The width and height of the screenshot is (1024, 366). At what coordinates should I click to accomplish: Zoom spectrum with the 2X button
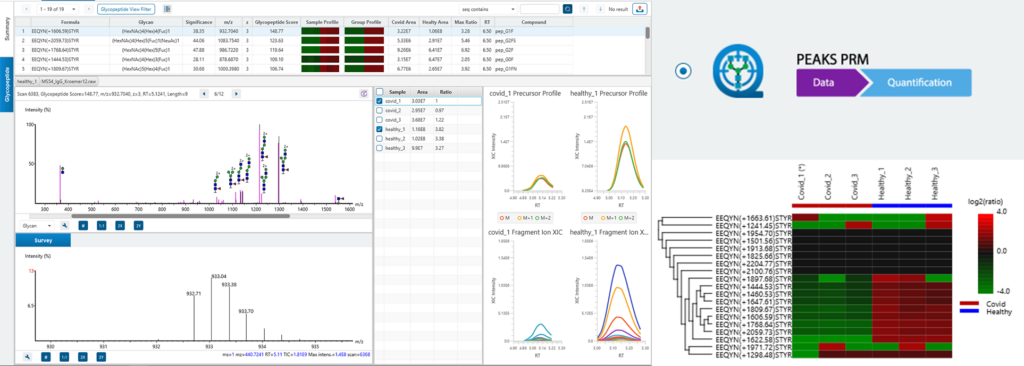(120, 225)
